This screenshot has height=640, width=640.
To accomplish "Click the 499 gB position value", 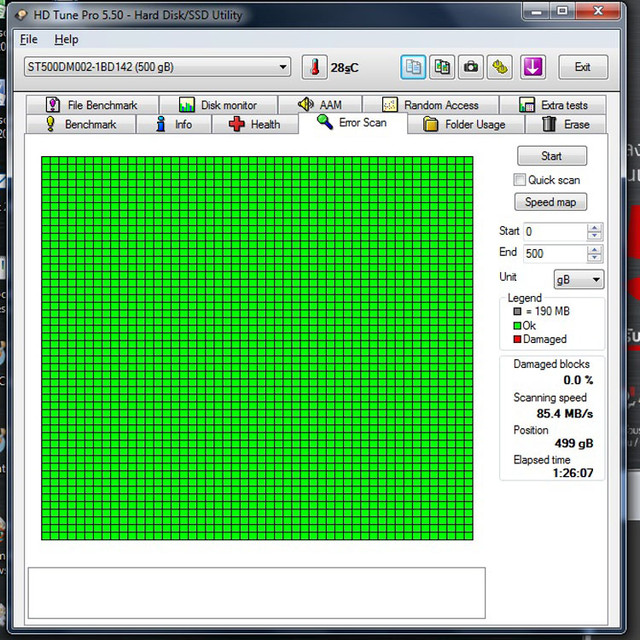I will pyautogui.click(x=573, y=443).
